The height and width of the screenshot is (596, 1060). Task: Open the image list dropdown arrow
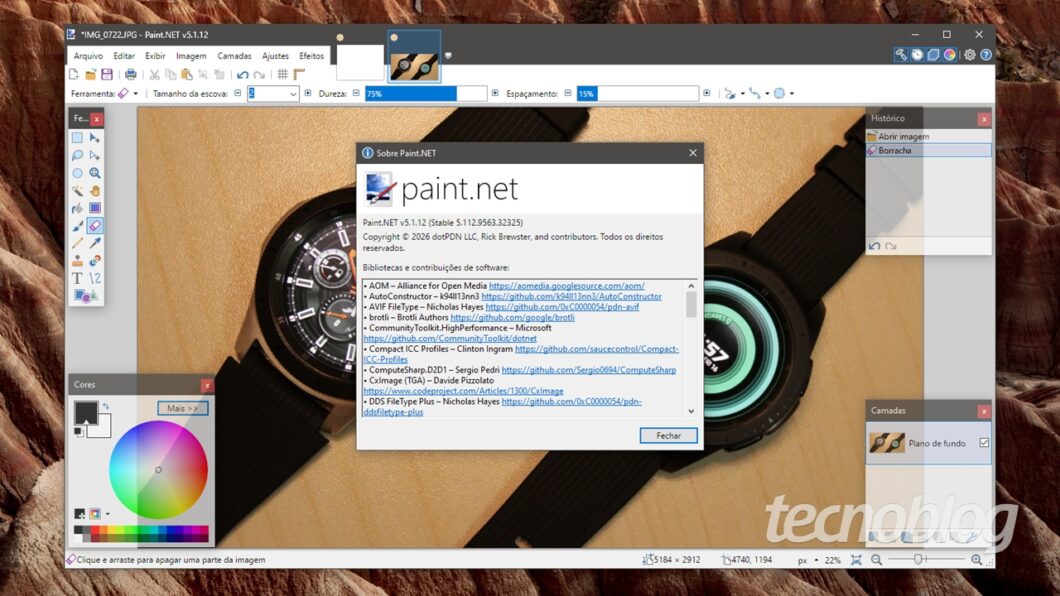tap(448, 55)
